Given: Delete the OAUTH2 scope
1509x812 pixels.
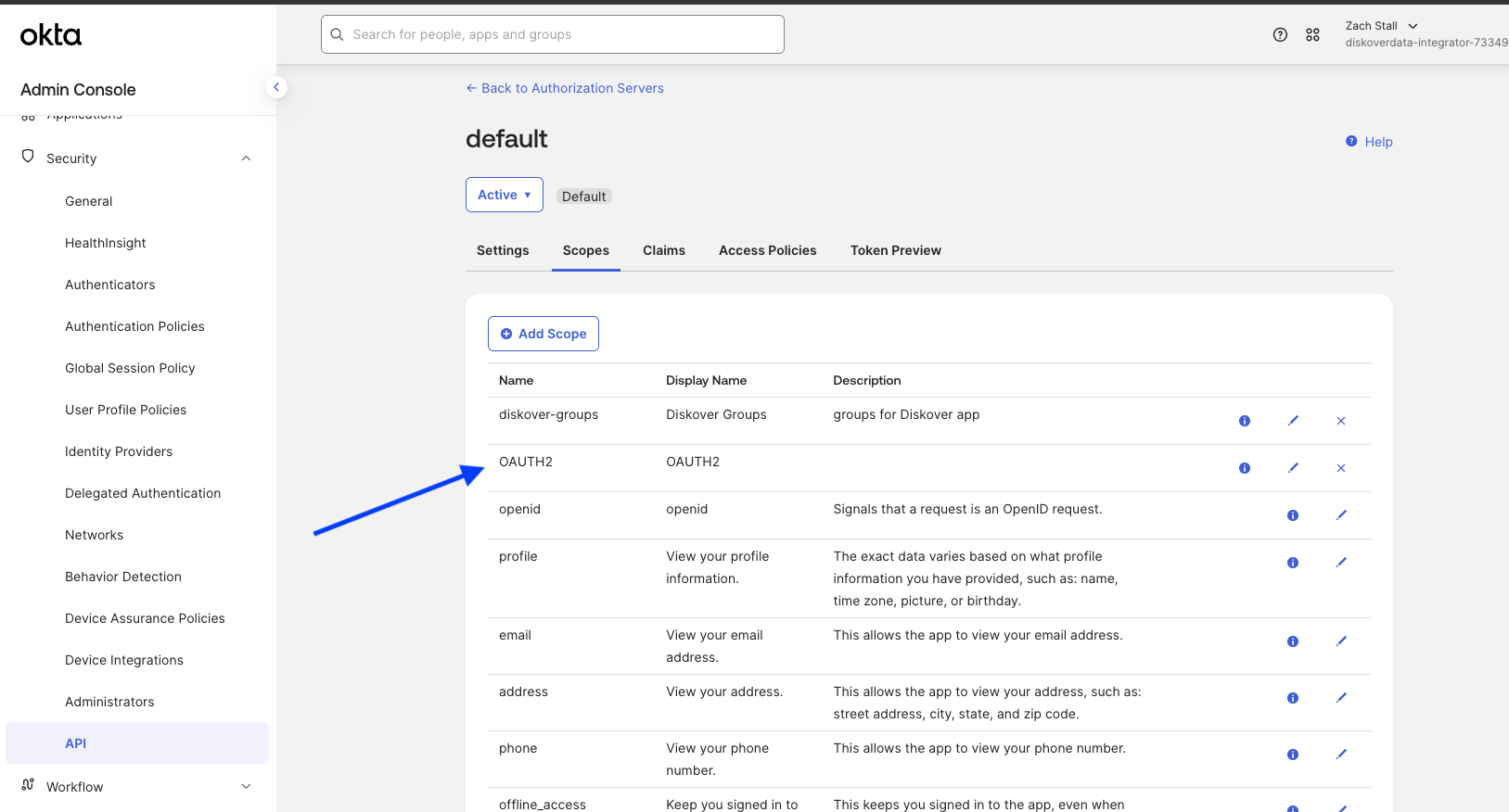Looking at the screenshot, I should pos(1341,468).
